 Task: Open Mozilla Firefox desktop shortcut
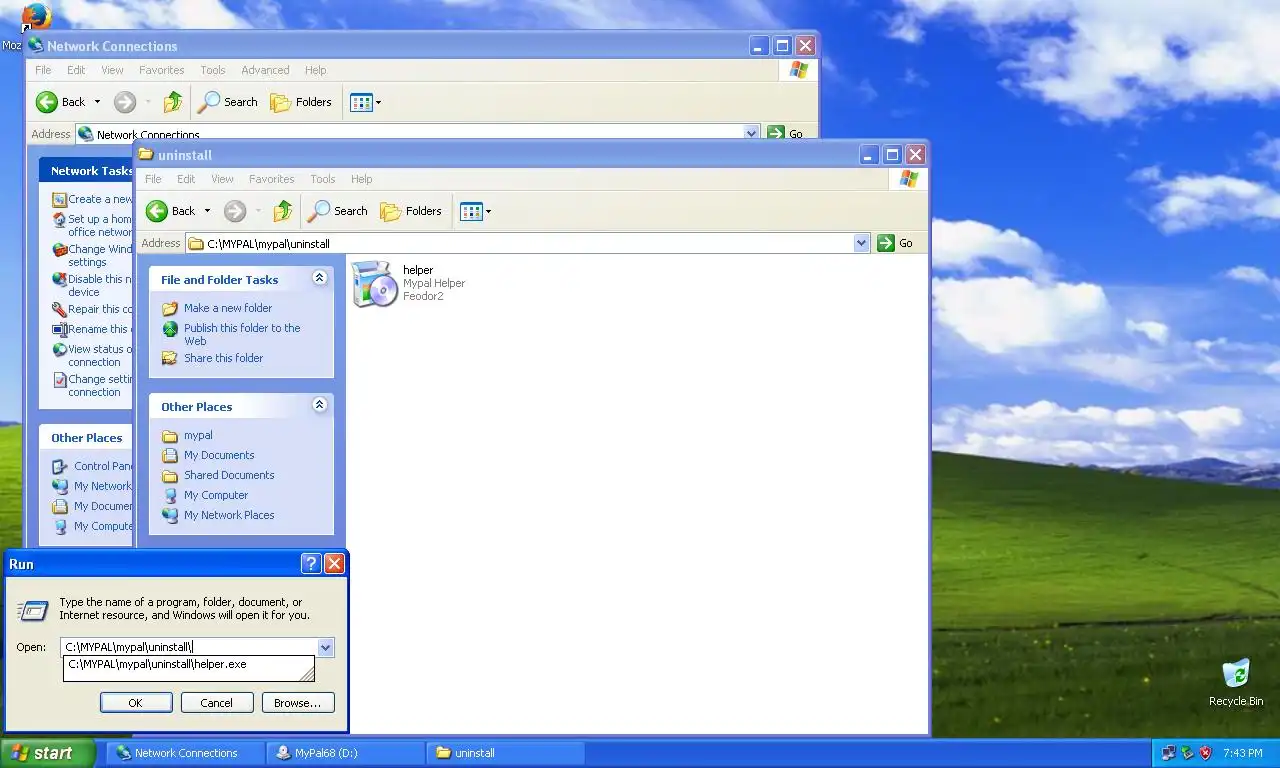click(35, 17)
